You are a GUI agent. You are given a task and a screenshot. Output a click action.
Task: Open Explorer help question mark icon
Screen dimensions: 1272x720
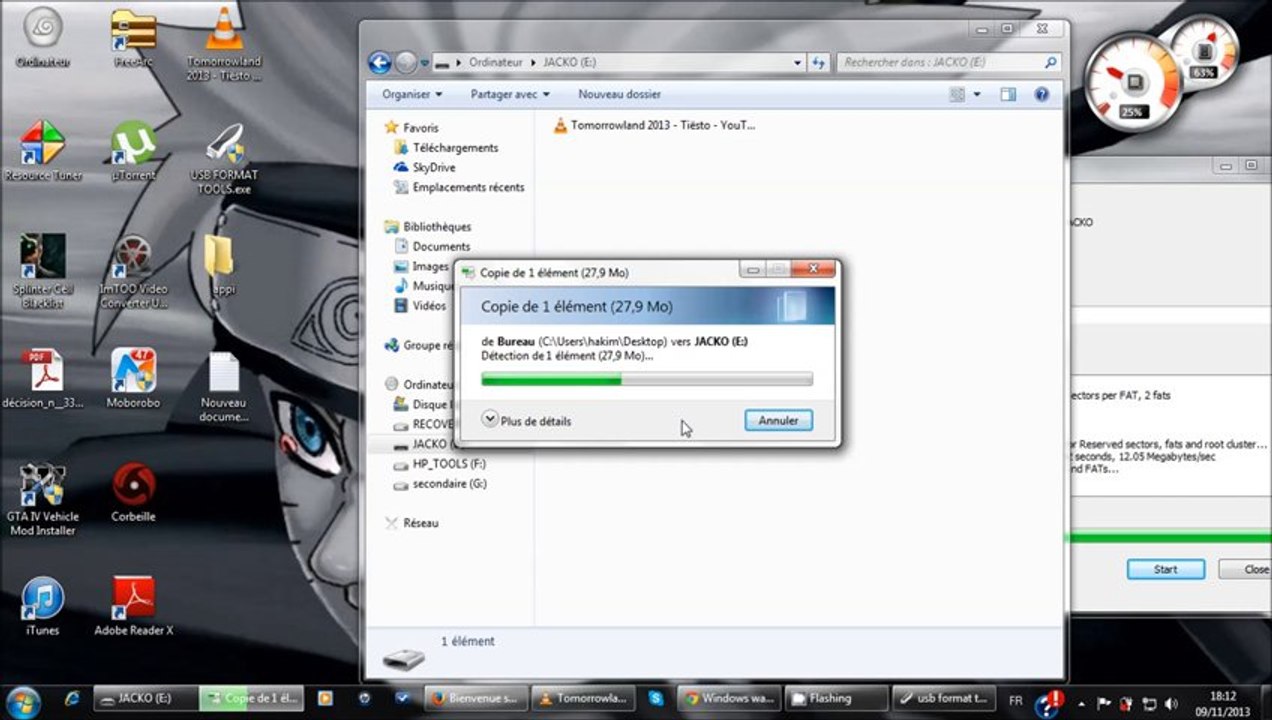pyautogui.click(x=1041, y=94)
